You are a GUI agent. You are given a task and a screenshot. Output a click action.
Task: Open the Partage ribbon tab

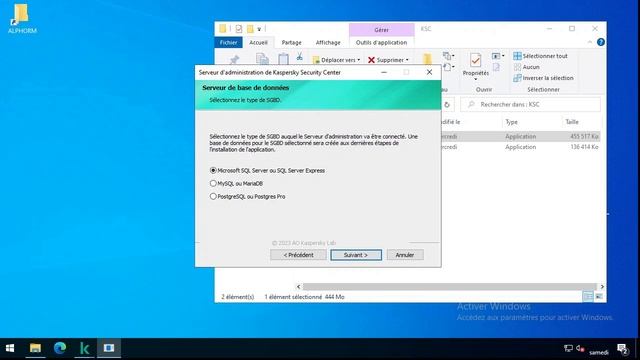point(291,42)
